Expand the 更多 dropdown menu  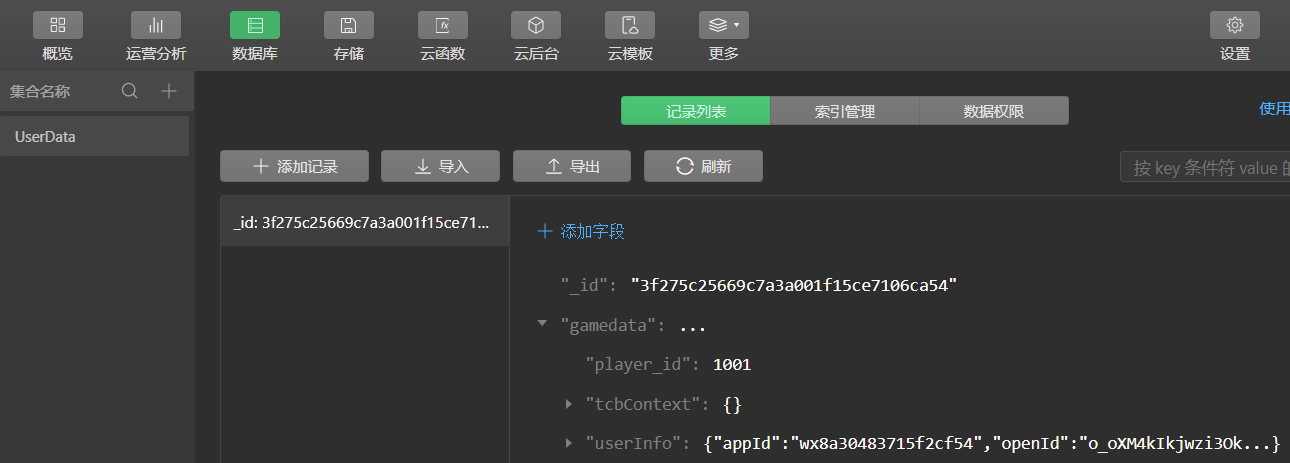724,25
